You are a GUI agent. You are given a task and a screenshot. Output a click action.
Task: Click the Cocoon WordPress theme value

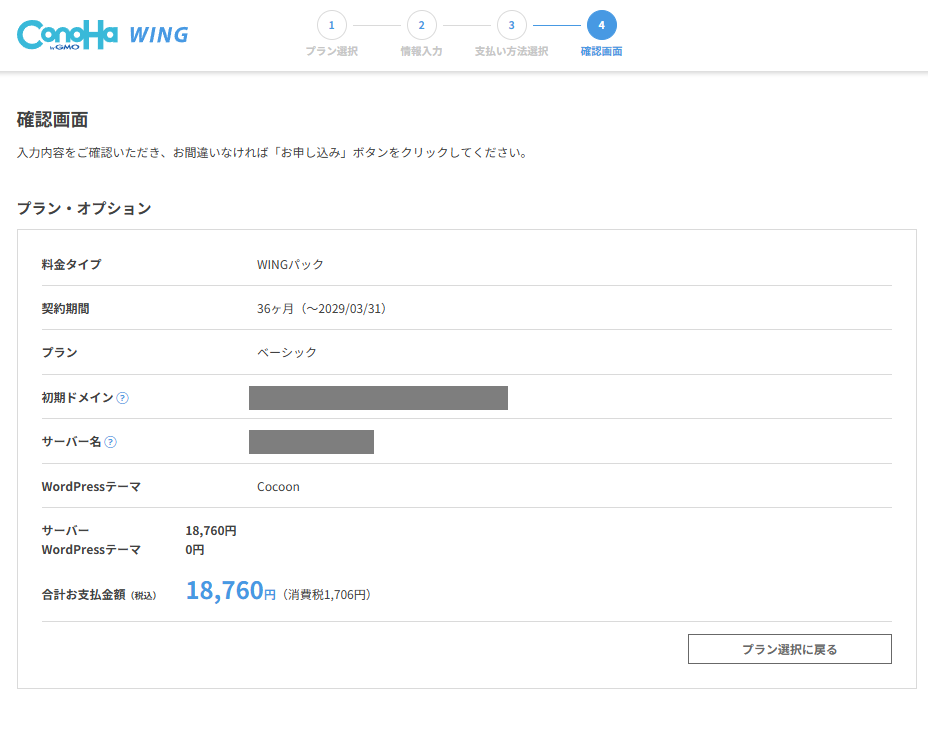click(x=278, y=487)
